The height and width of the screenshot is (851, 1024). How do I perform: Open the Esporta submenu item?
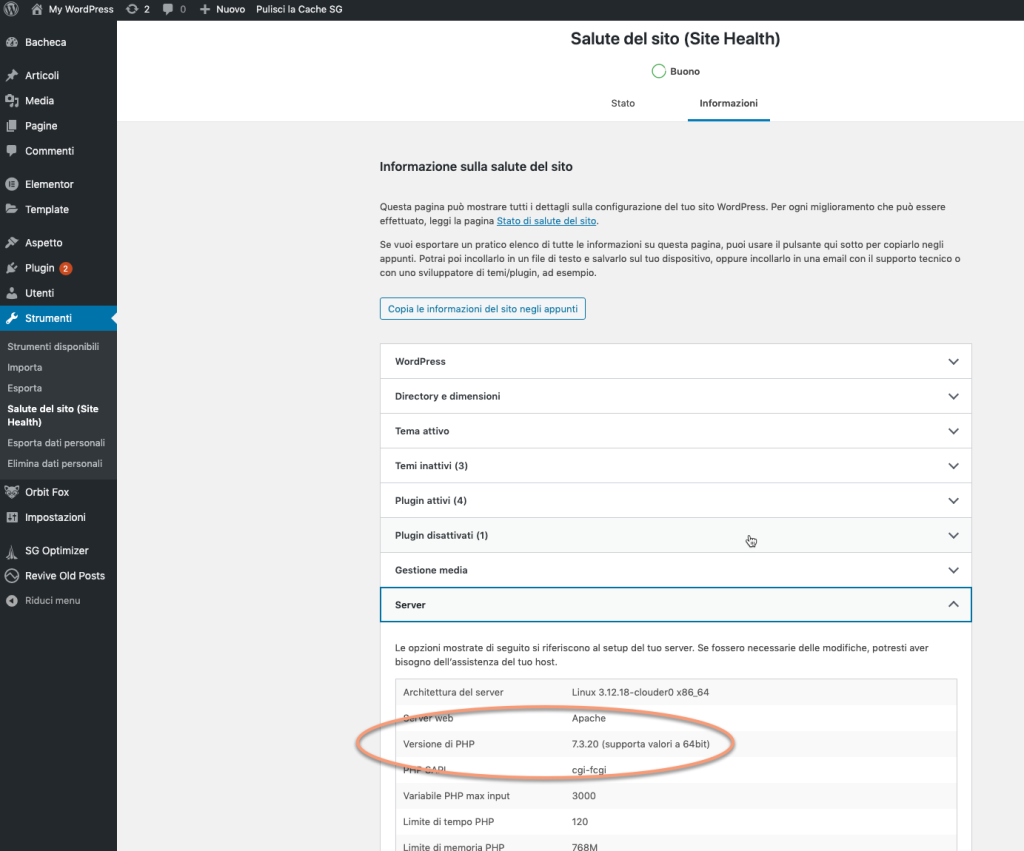25,388
